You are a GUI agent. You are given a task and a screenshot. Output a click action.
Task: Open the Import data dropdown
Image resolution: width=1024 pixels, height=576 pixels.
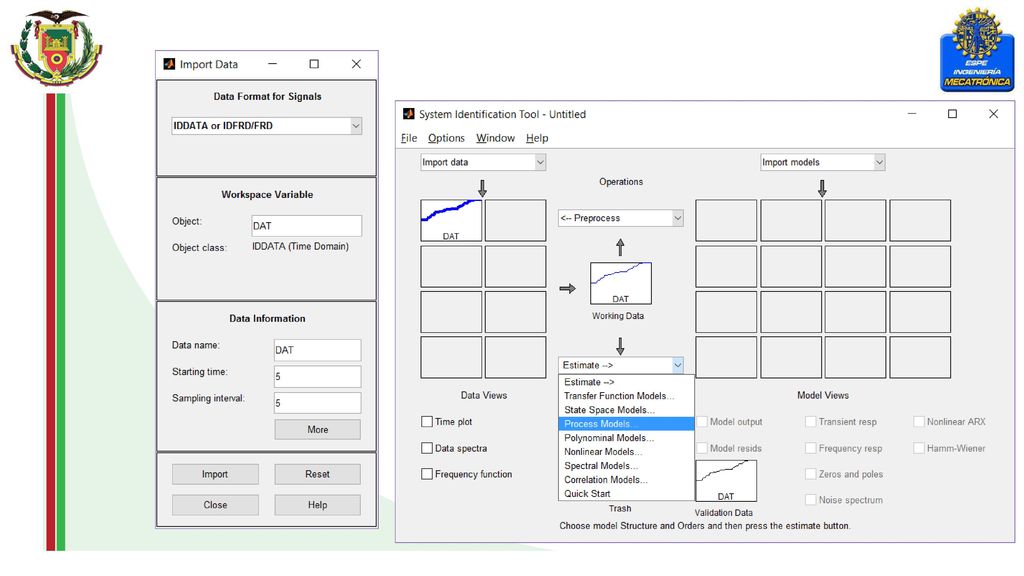(x=483, y=162)
